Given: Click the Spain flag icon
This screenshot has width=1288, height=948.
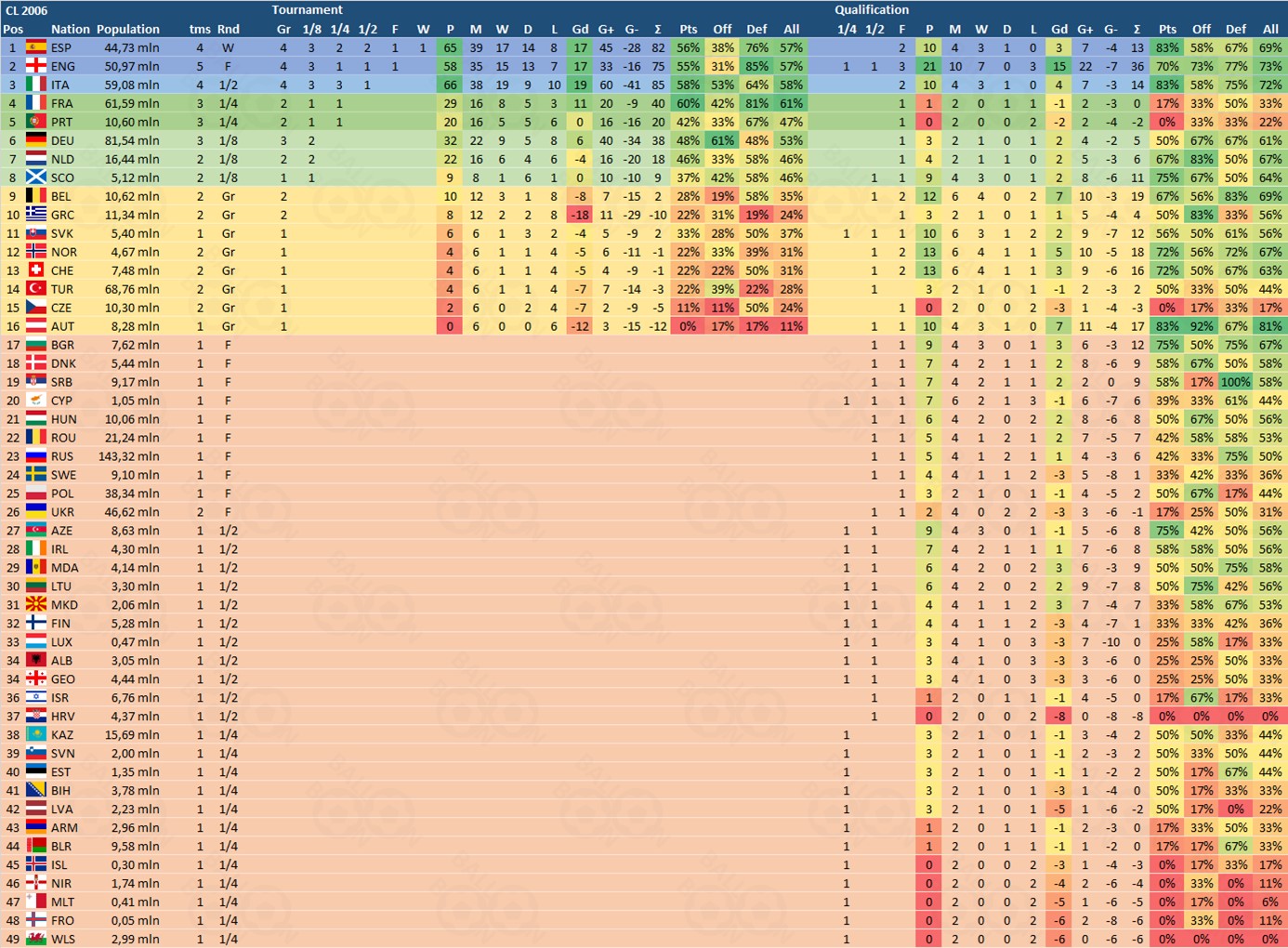Looking at the screenshot, I should (36, 47).
